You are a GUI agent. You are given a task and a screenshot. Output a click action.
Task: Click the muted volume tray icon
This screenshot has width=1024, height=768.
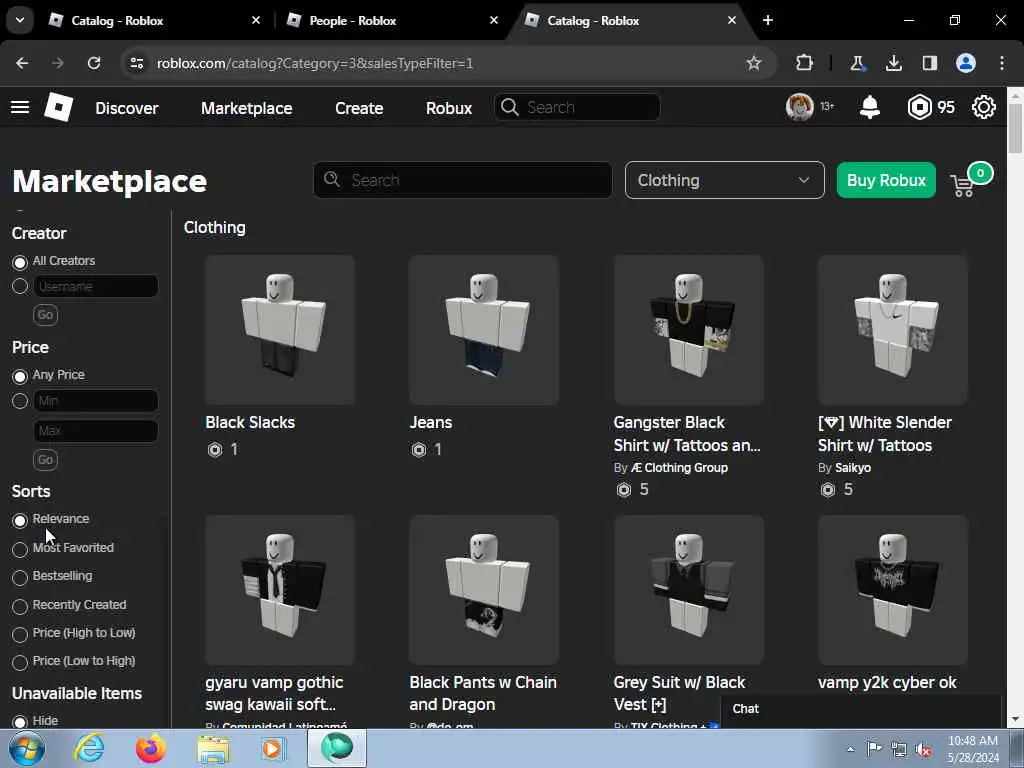click(923, 749)
